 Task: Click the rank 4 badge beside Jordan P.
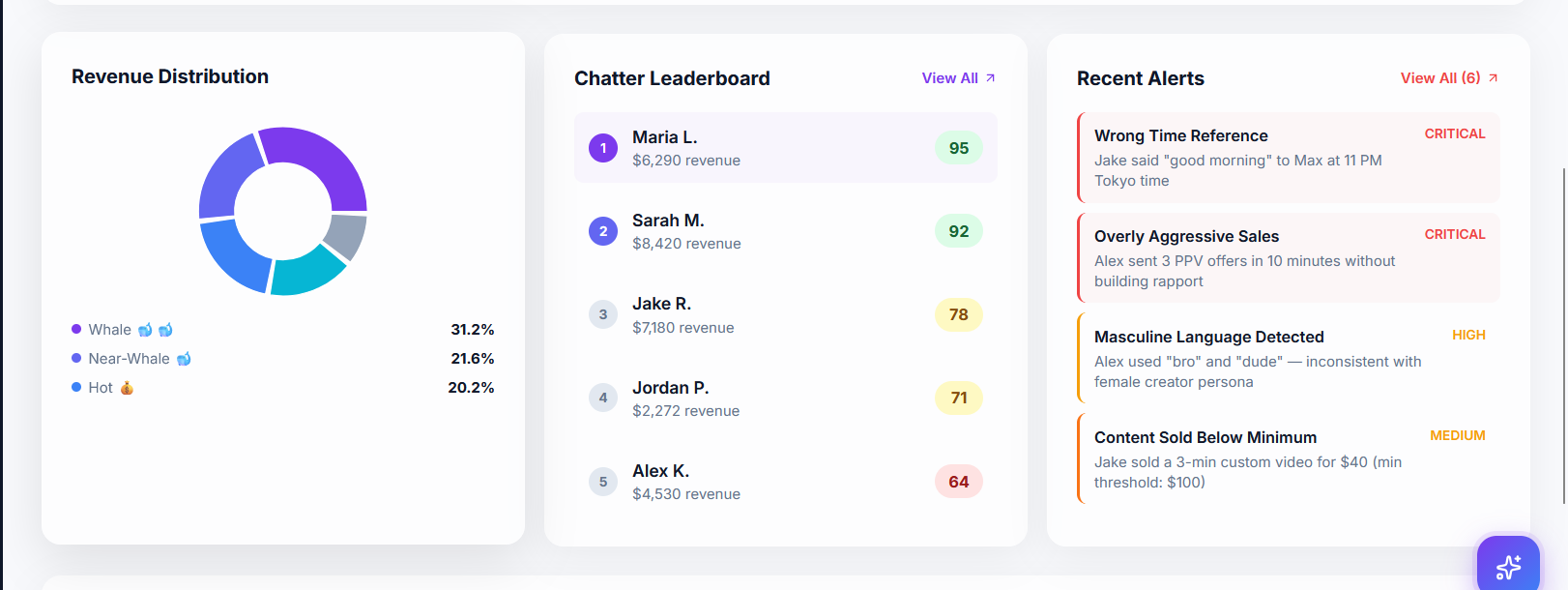coord(603,398)
